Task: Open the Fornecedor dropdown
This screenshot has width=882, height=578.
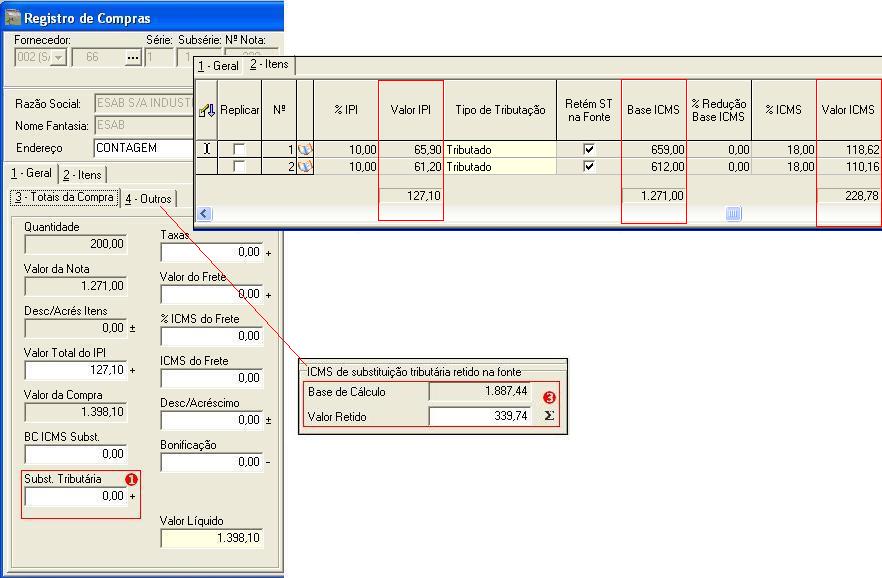Action: pyautogui.click(x=58, y=58)
